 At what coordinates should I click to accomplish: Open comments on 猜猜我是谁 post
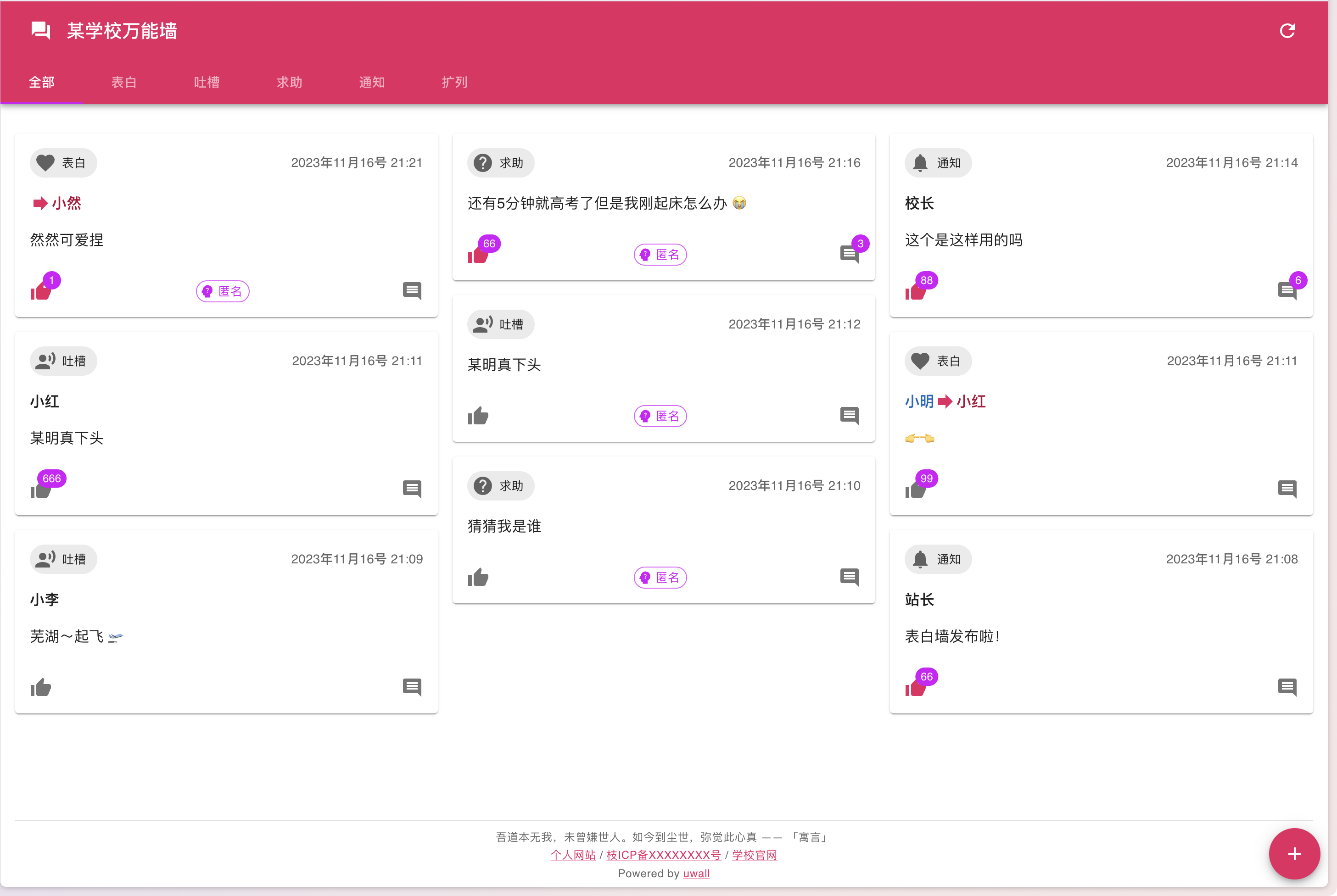click(850, 577)
